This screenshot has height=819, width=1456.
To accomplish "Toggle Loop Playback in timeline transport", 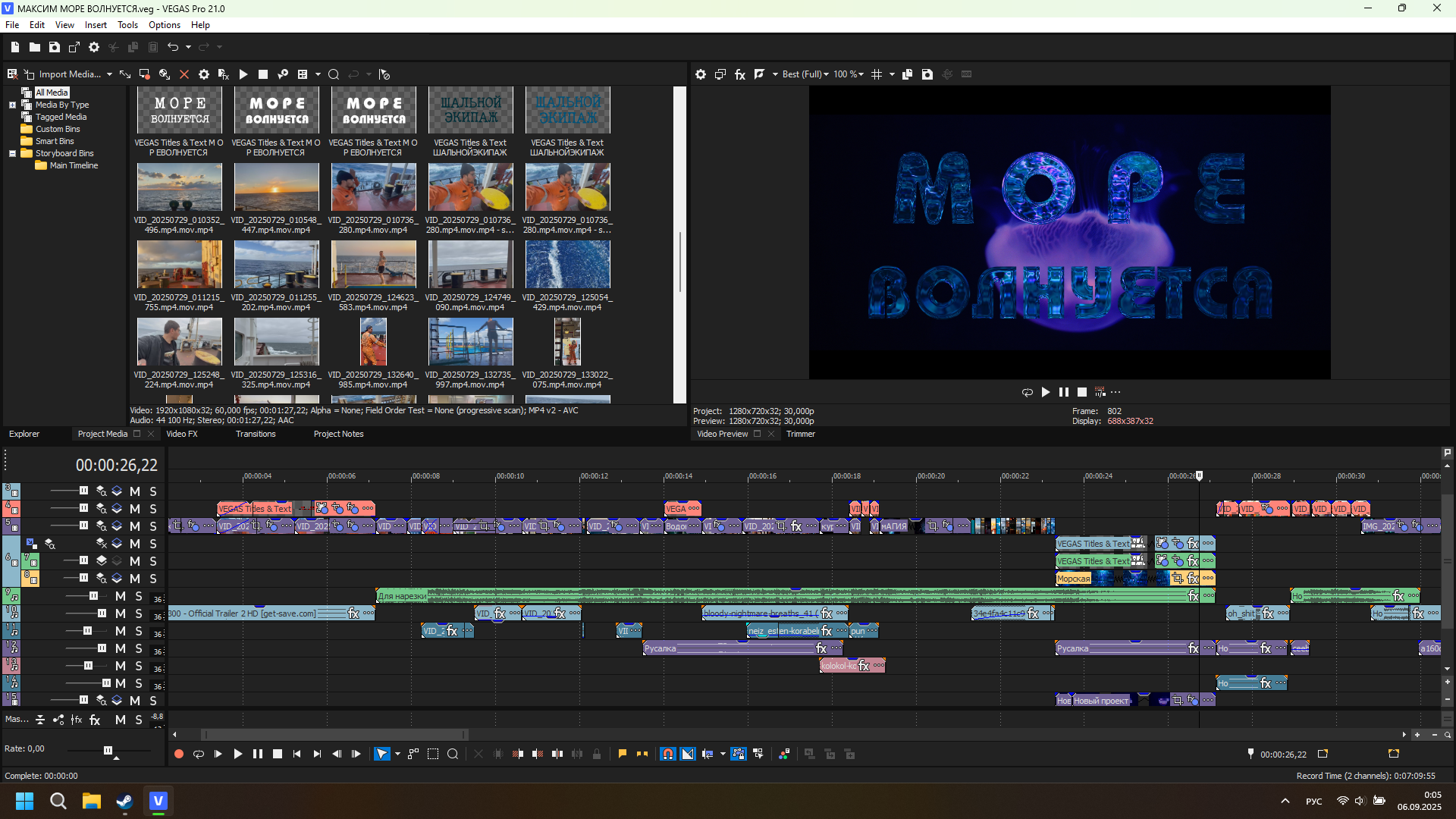I will click(x=199, y=754).
